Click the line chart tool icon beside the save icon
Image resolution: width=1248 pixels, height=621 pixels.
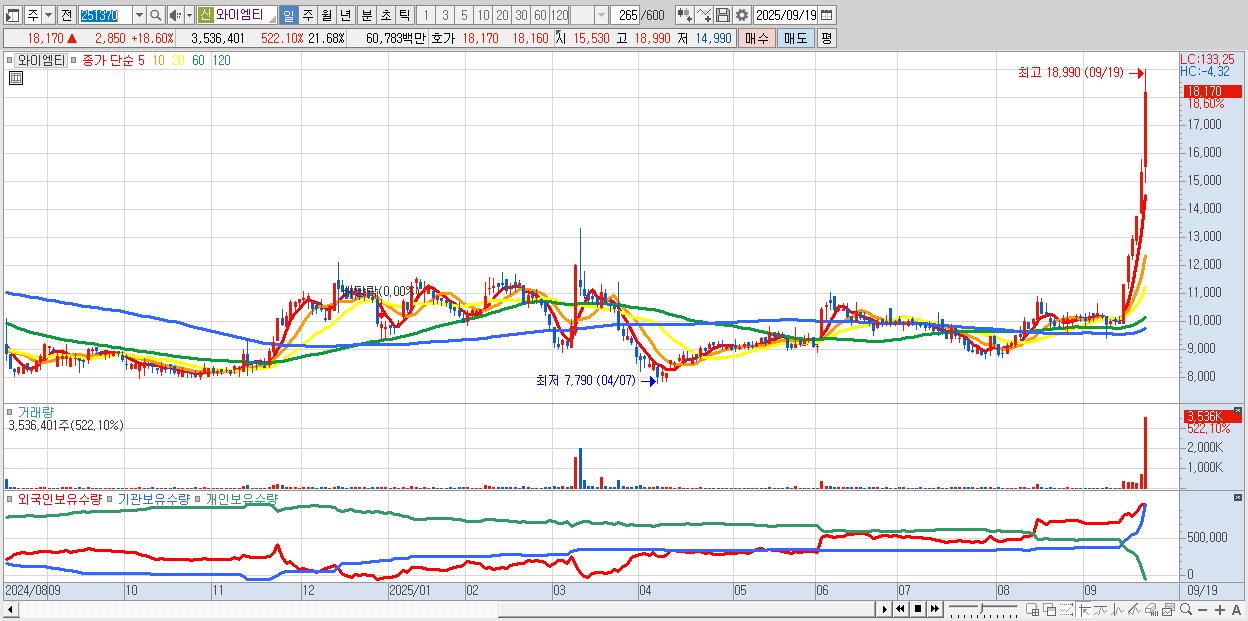coord(704,15)
